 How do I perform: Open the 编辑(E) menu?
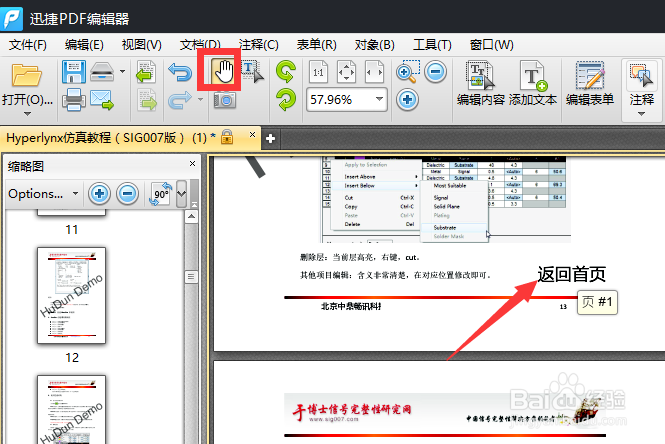pyautogui.click(x=84, y=45)
